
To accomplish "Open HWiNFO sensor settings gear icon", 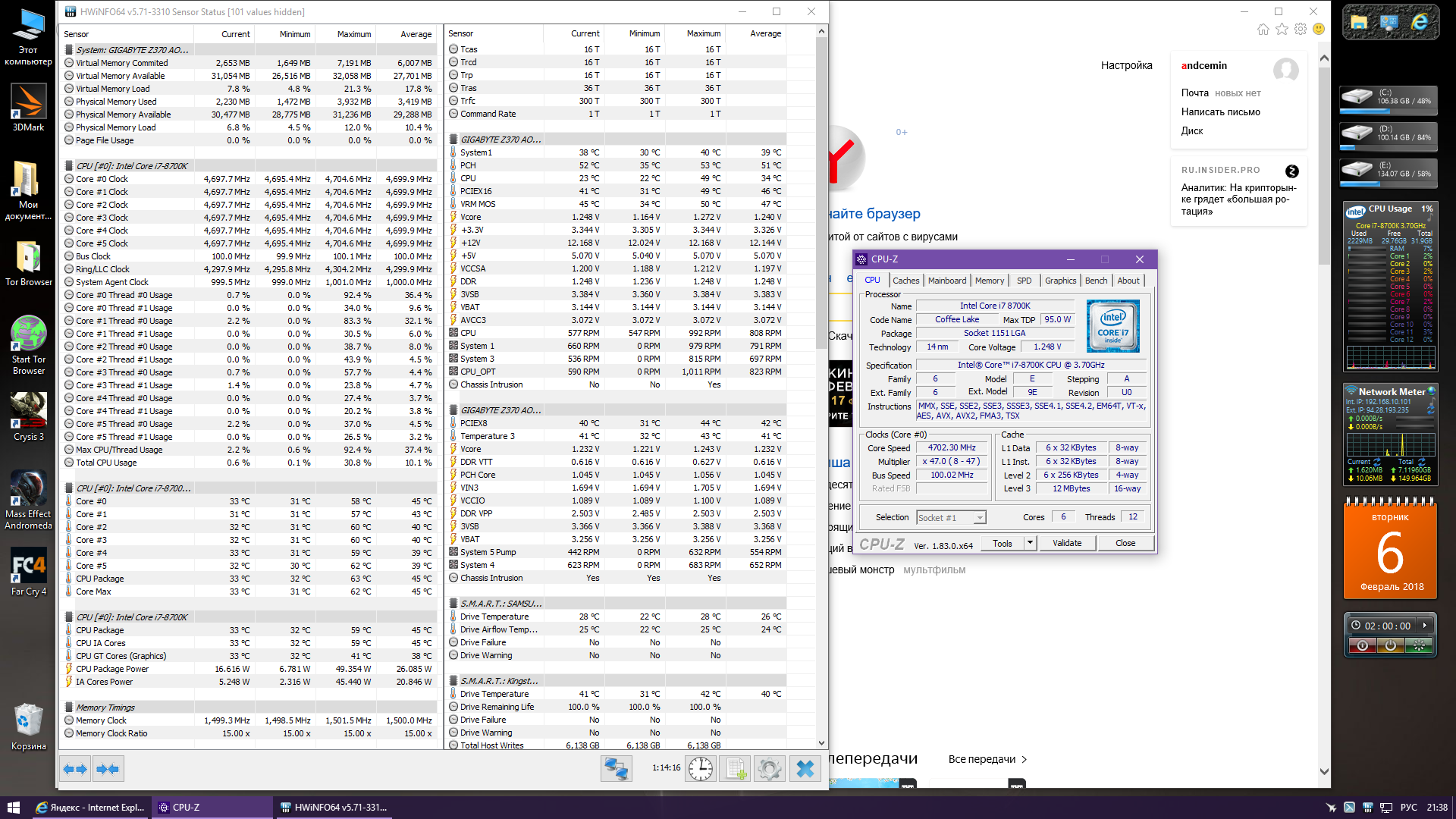I will coord(769,769).
